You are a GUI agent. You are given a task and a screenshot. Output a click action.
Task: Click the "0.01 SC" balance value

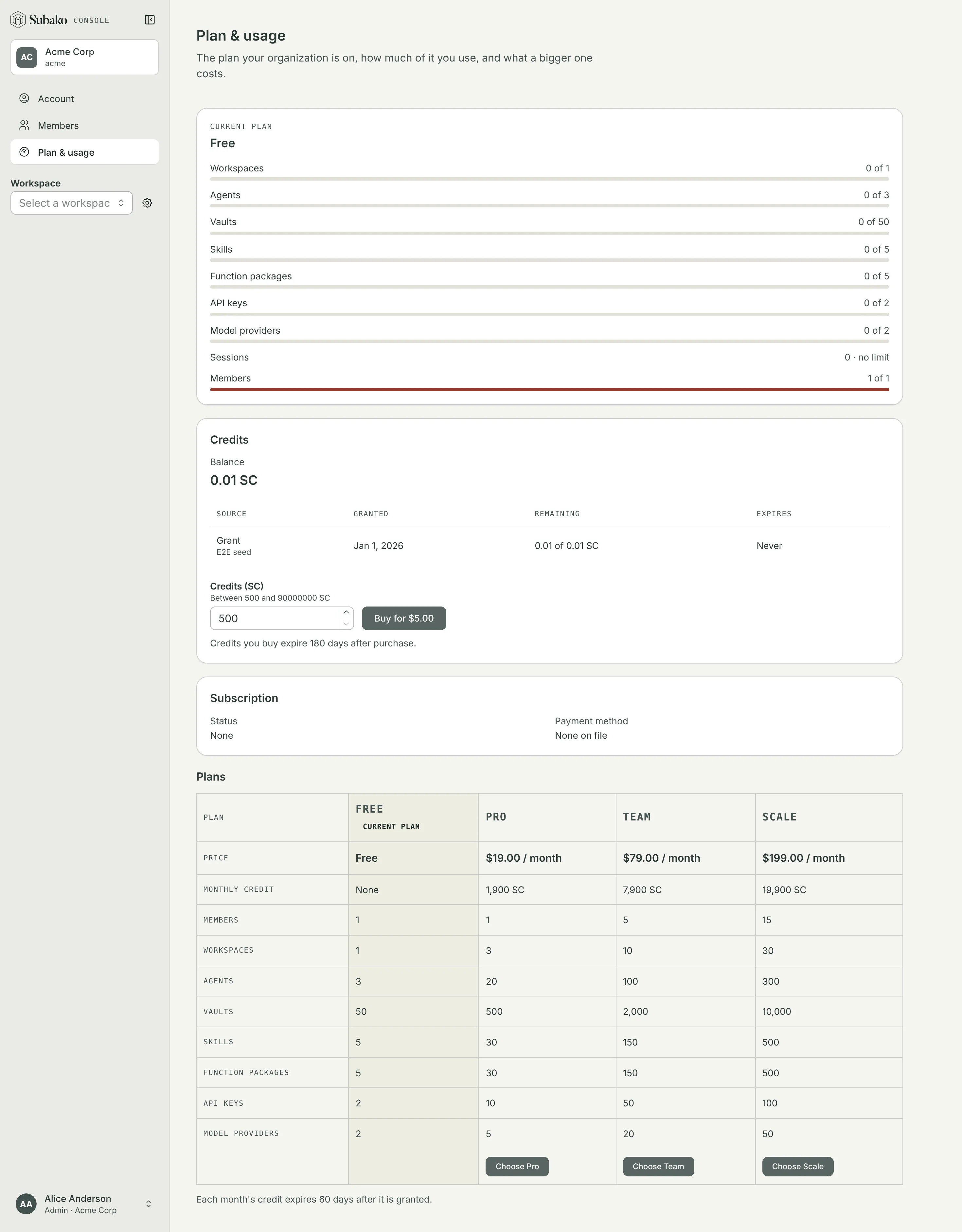(234, 480)
